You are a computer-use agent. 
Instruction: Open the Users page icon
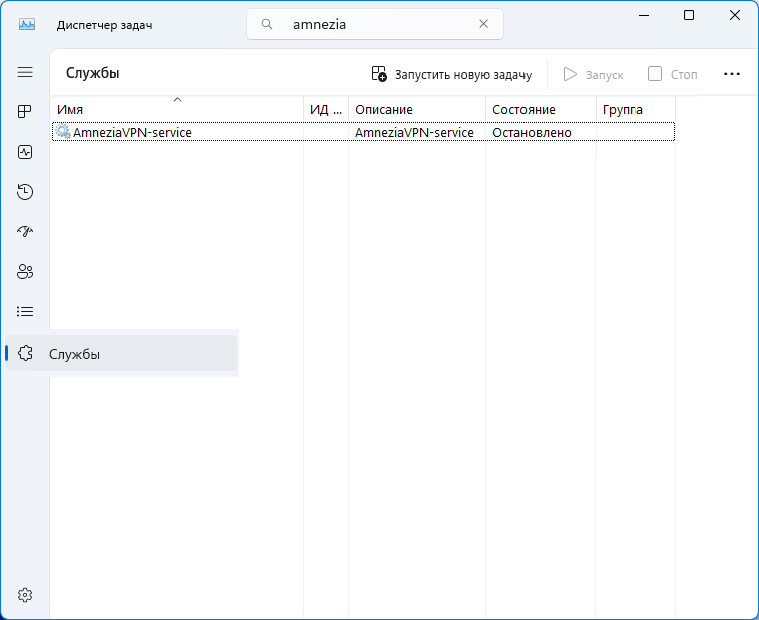[25, 272]
